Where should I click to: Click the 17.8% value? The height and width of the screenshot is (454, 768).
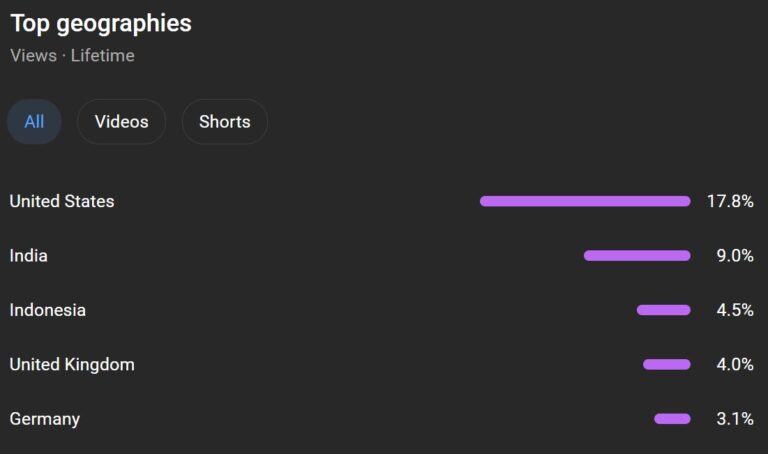(730, 201)
